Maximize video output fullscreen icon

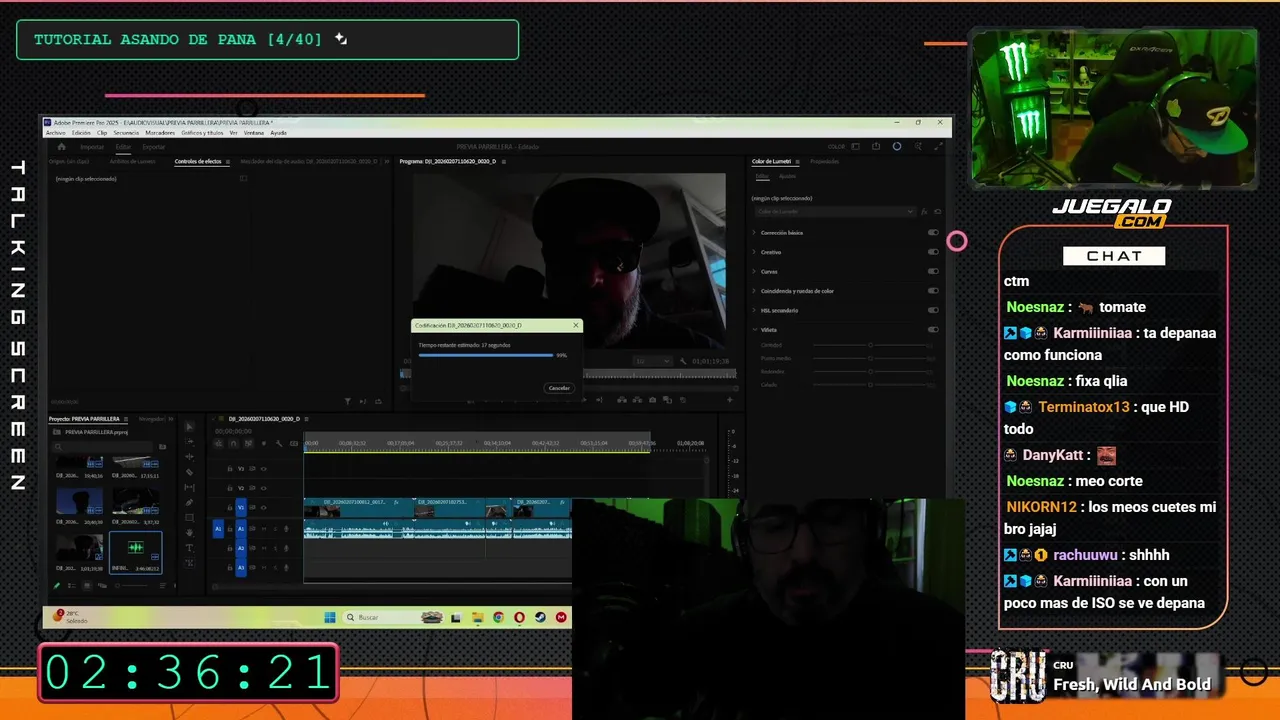(x=938, y=147)
